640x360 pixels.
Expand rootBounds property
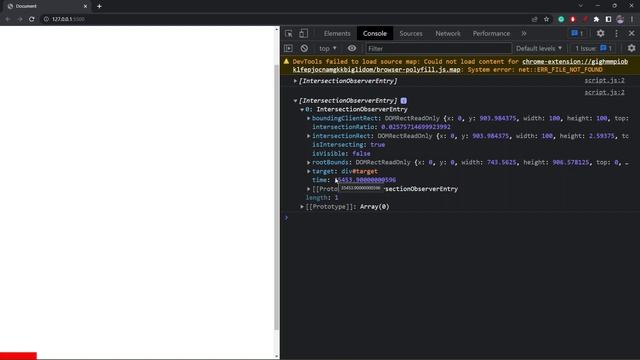tap(309, 162)
